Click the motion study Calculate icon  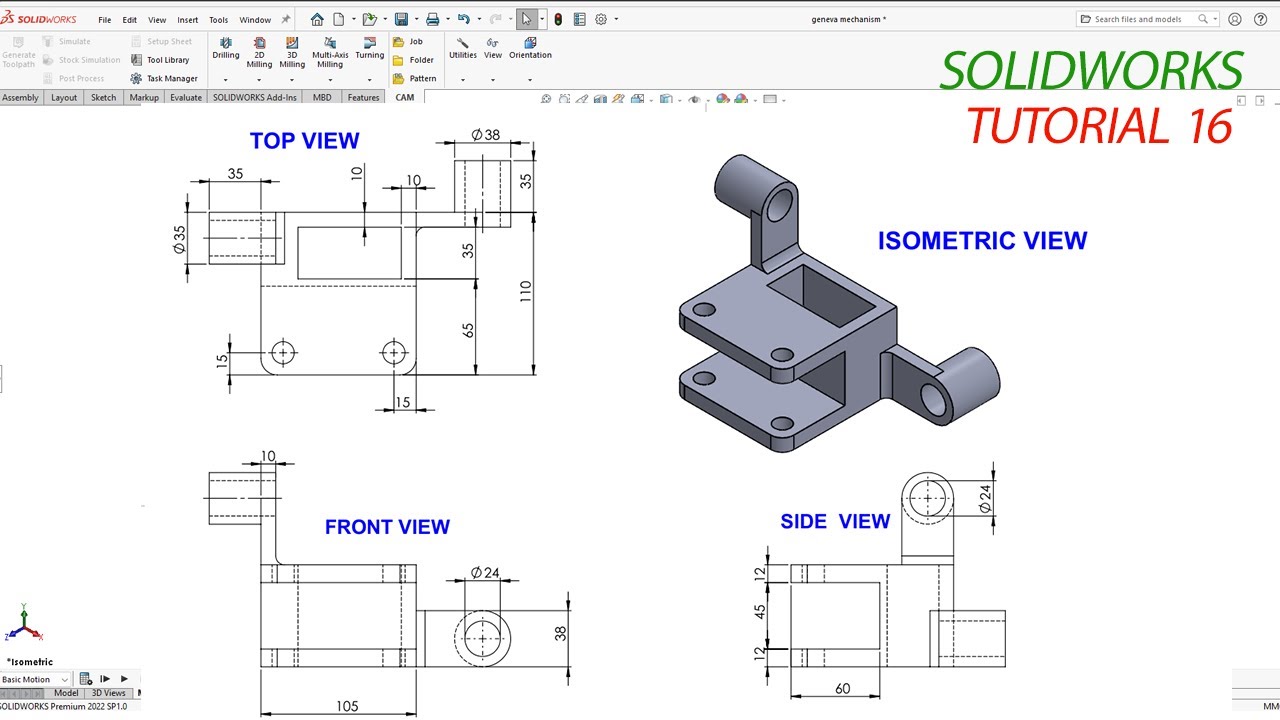[85, 679]
